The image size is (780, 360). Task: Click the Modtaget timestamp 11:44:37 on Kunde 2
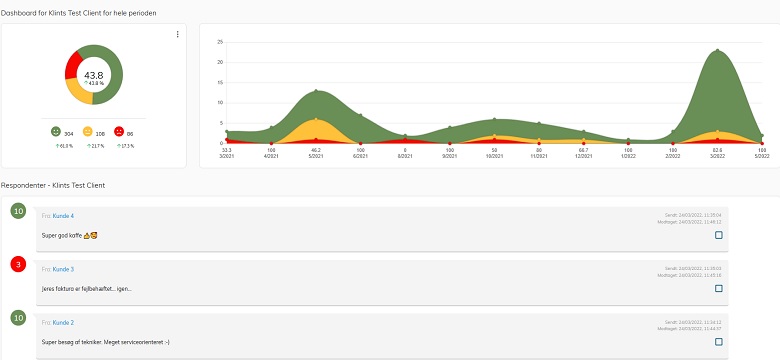689,329
